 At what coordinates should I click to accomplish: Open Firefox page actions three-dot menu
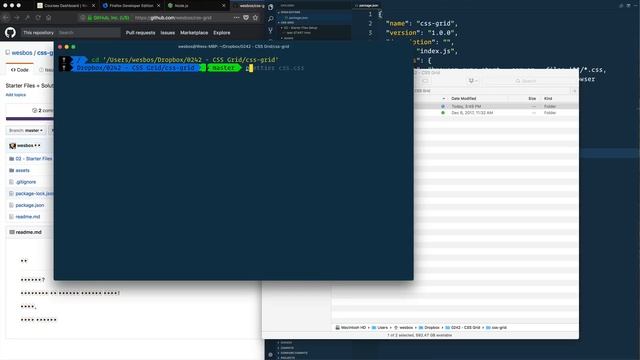236,18
